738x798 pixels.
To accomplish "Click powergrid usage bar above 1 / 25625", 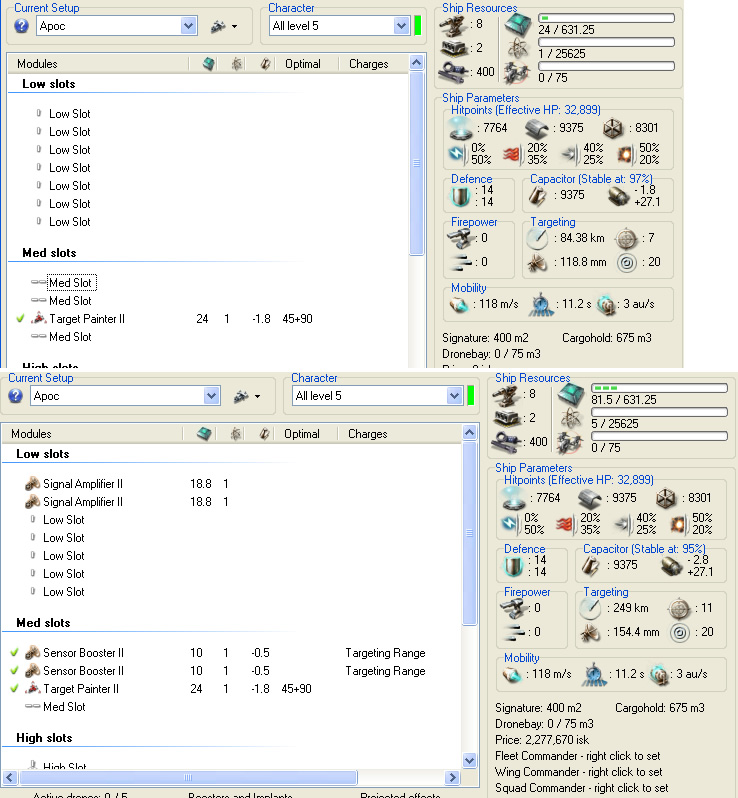I will (606, 42).
